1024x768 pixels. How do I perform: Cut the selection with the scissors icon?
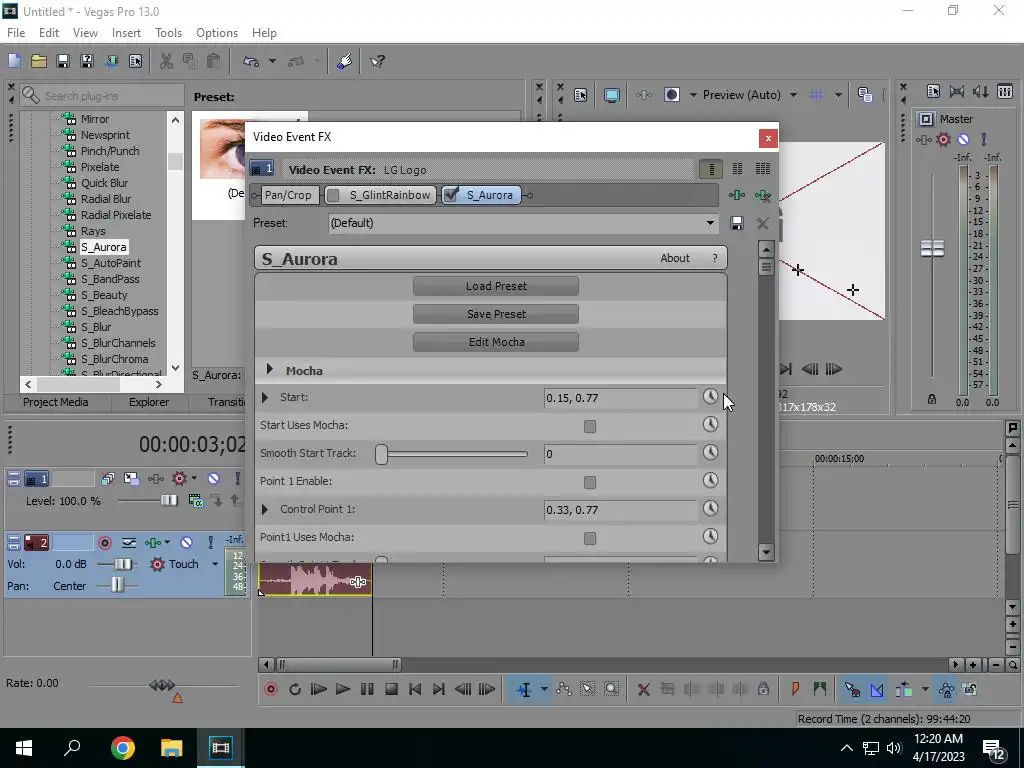[167, 61]
